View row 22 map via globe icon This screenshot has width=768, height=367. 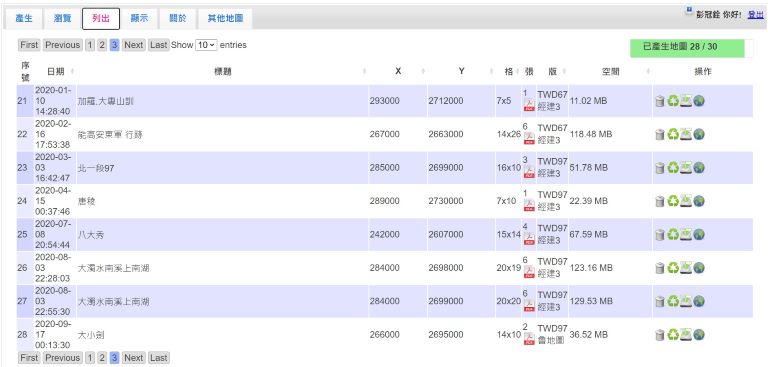coord(699,134)
